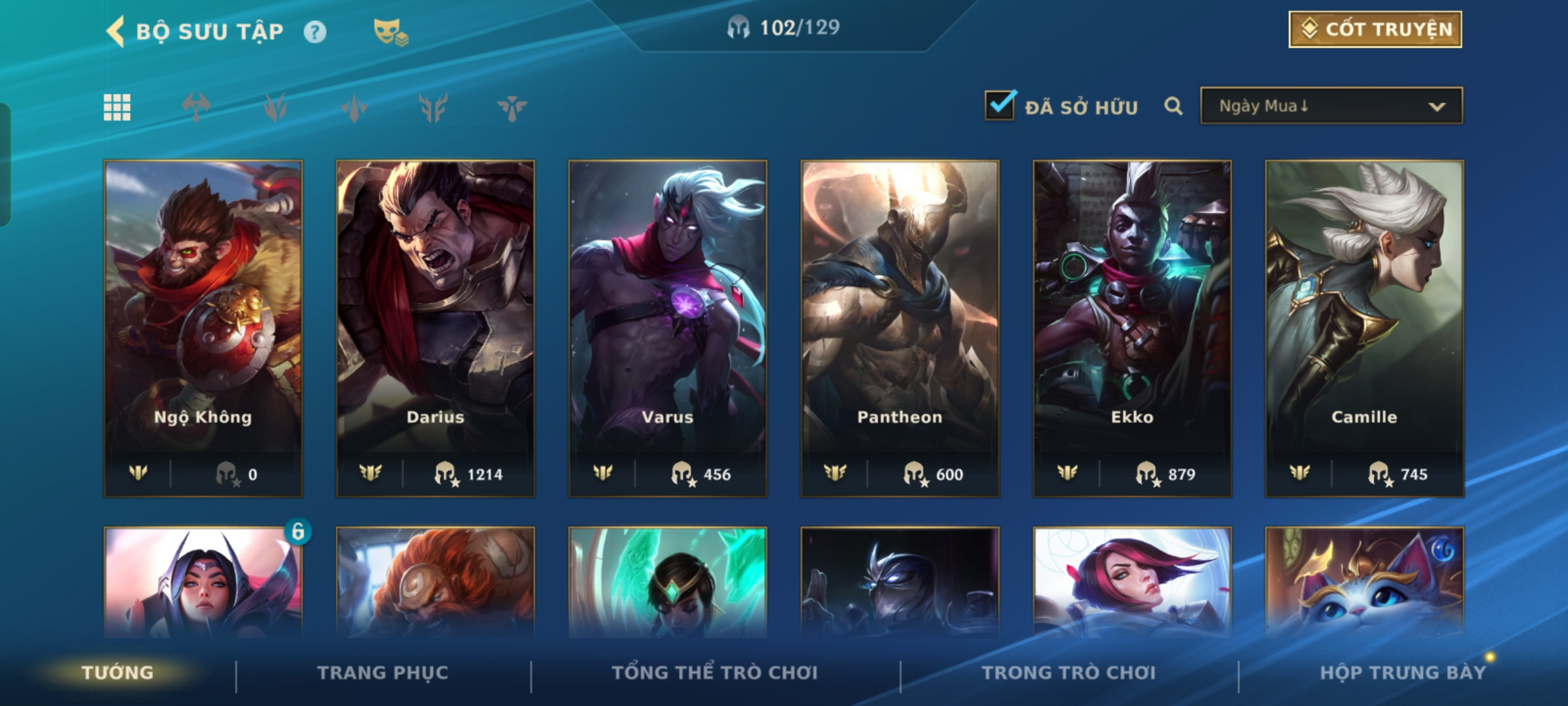The width and height of the screenshot is (1568, 706).
Task: Select the Camille champion card
Action: pos(1364,328)
